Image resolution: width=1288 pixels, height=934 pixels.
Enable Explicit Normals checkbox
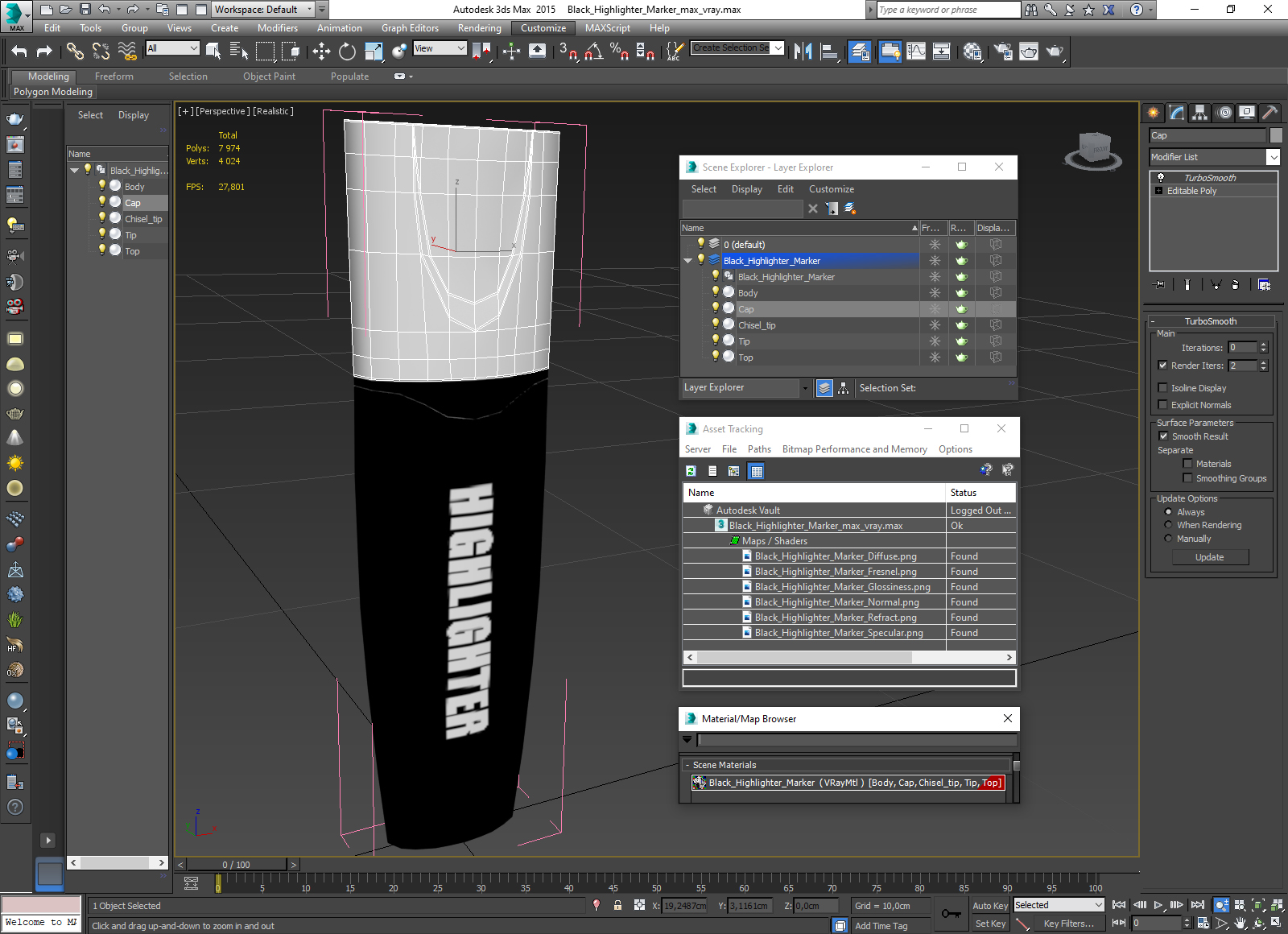(1162, 405)
